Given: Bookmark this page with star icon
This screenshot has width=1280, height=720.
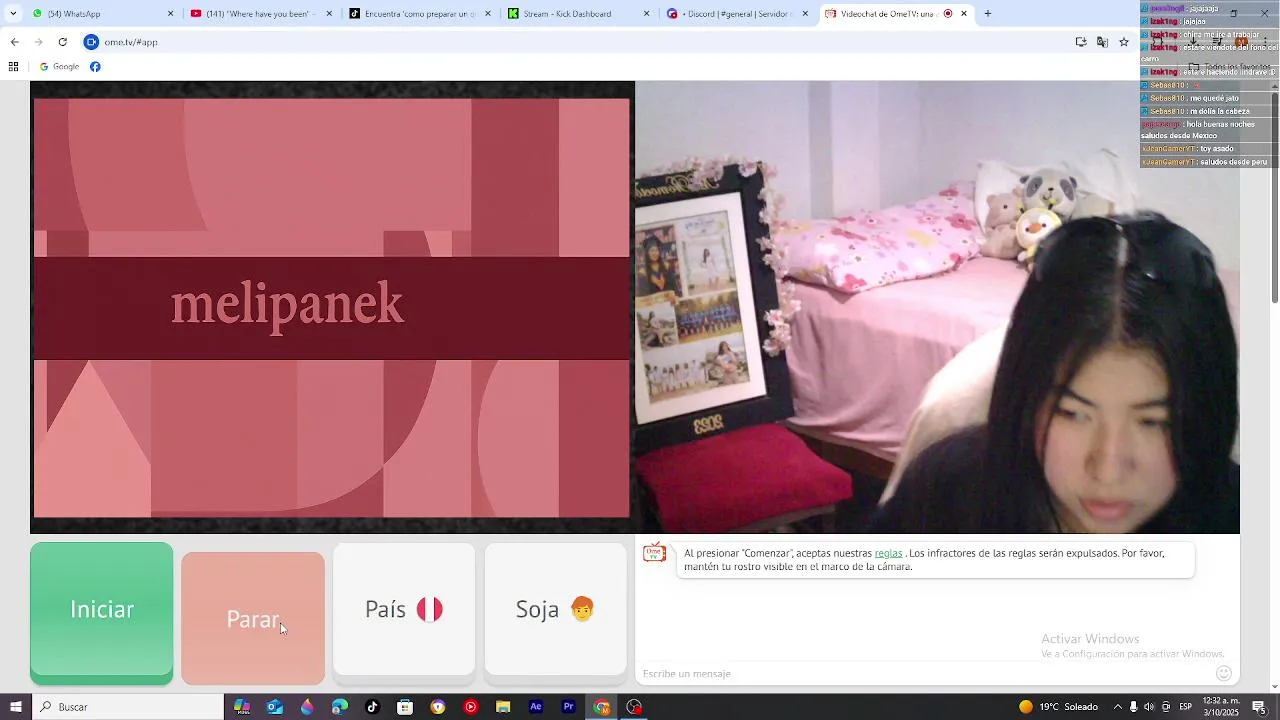Looking at the screenshot, I should pyautogui.click(x=1124, y=42).
